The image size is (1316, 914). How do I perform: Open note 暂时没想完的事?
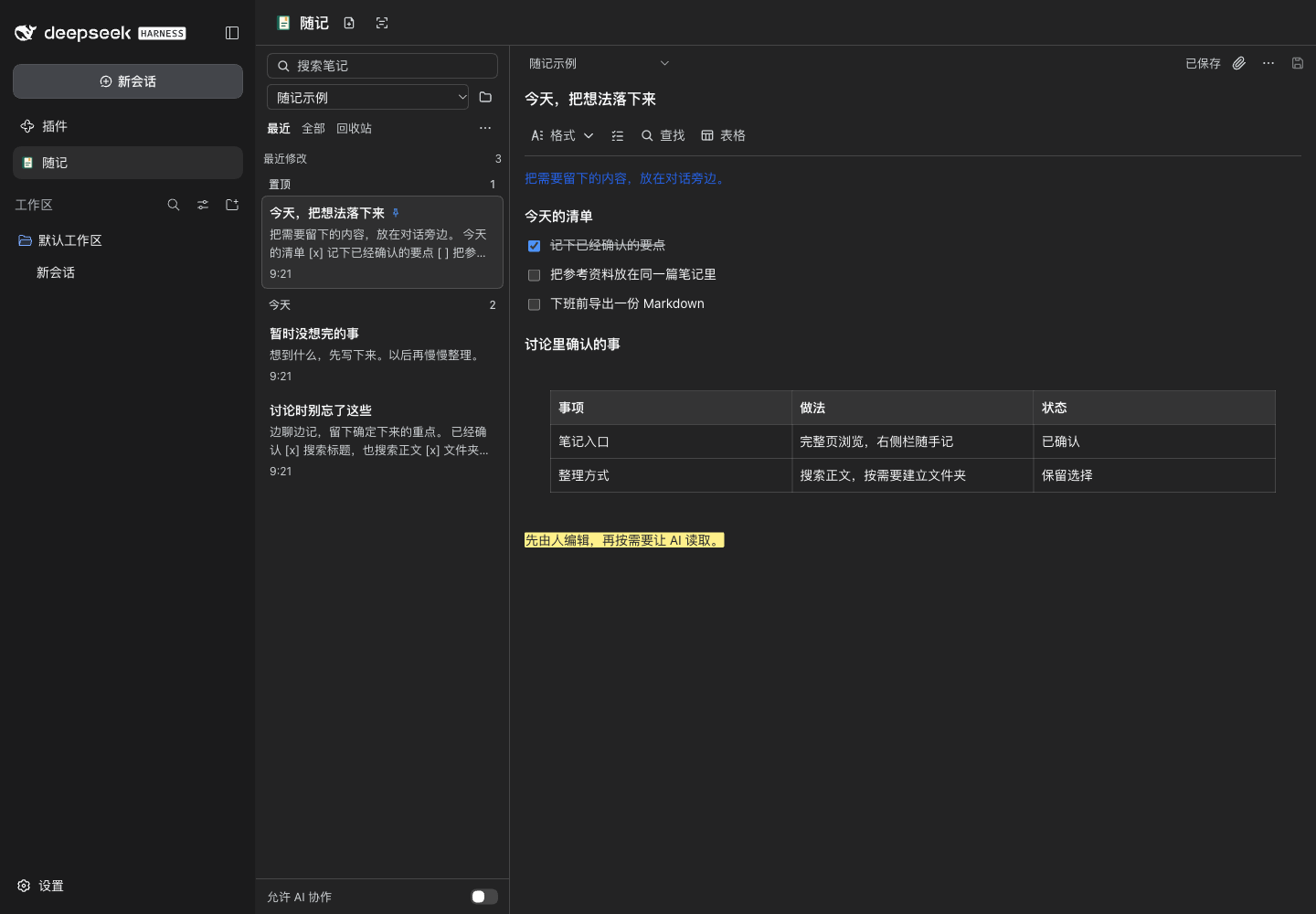click(x=382, y=354)
